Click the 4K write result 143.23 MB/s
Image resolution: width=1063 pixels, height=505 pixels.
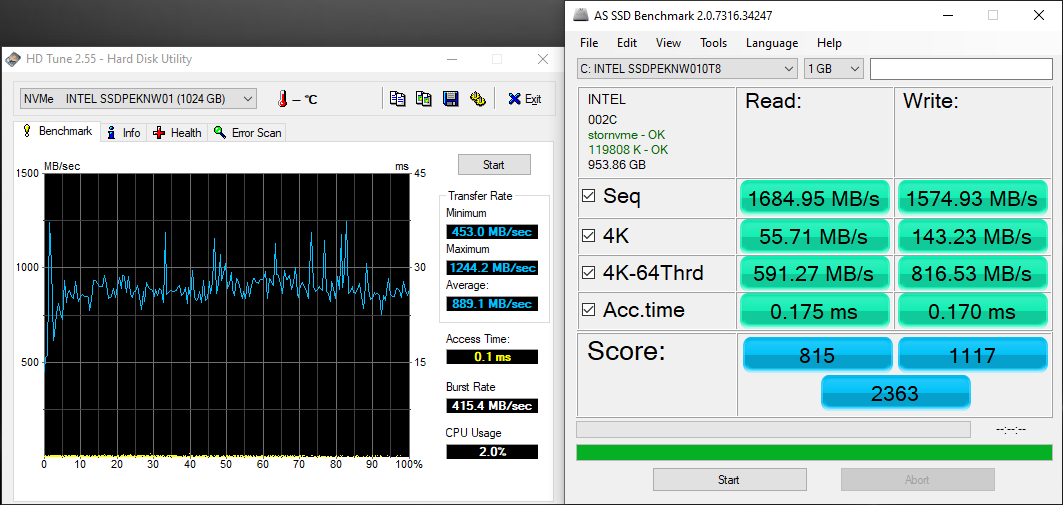point(972,236)
